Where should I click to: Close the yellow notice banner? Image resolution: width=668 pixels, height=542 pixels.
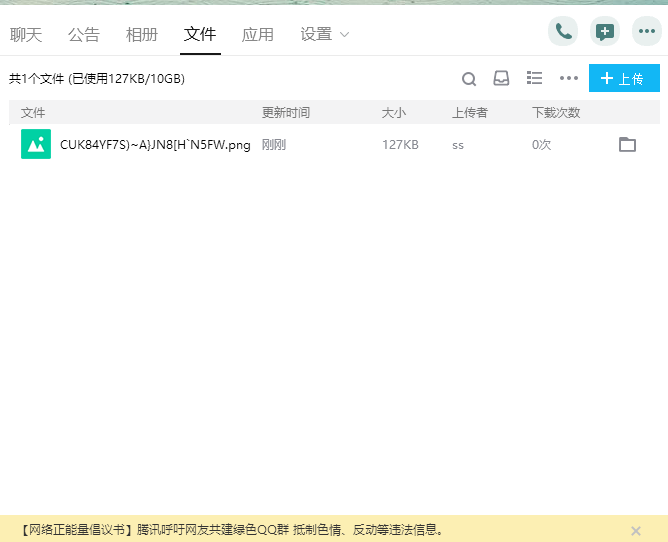tap(636, 530)
